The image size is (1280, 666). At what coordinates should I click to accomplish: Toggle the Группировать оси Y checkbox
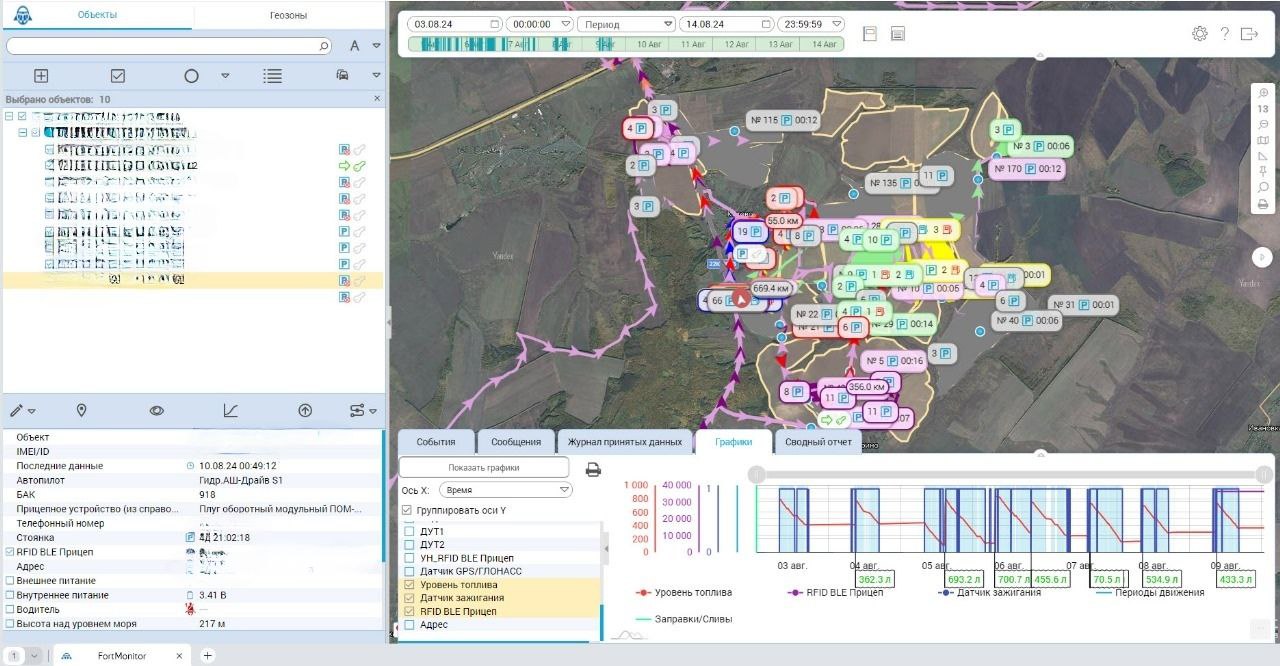click(x=406, y=510)
